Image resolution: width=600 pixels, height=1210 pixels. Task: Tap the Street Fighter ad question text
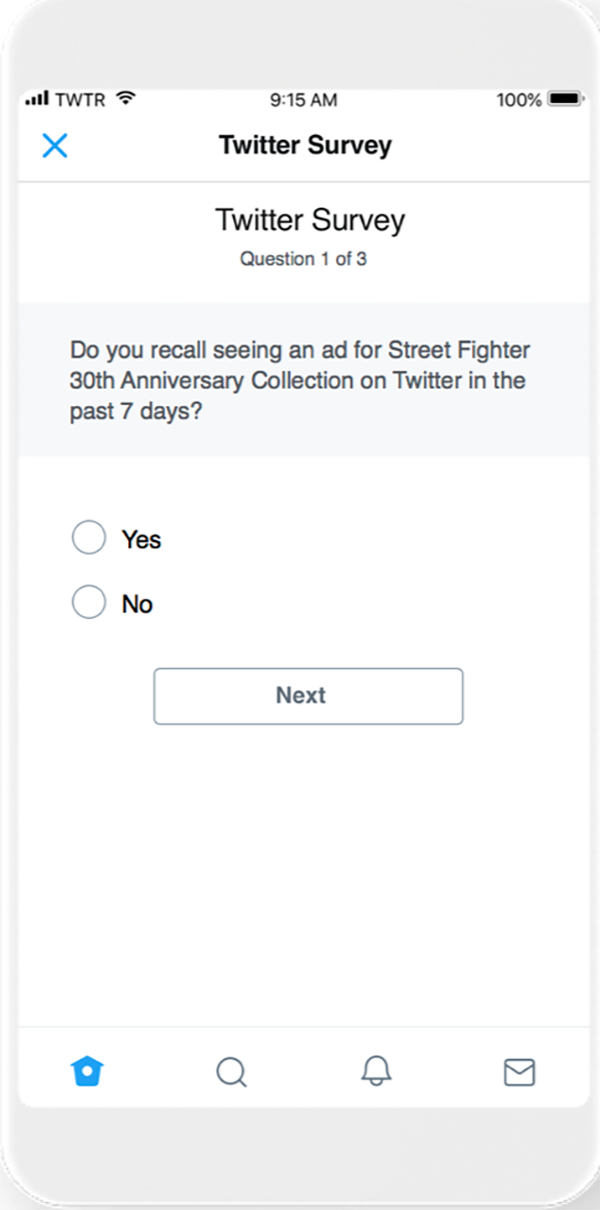tap(299, 381)
